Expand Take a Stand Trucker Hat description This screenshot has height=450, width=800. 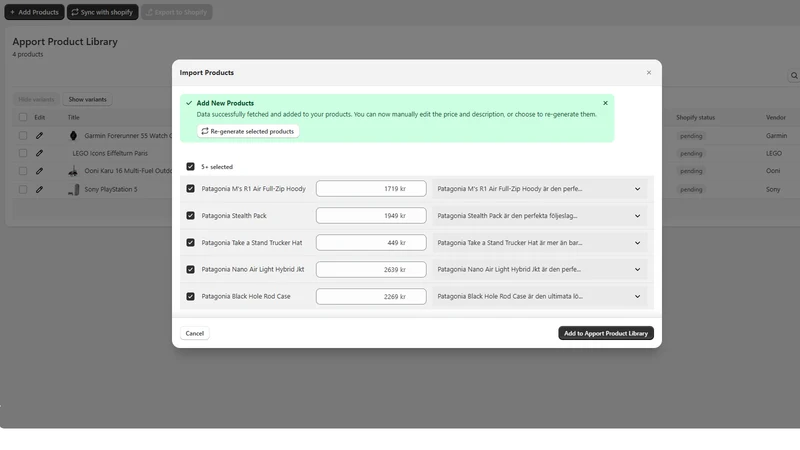pos(637,243)
